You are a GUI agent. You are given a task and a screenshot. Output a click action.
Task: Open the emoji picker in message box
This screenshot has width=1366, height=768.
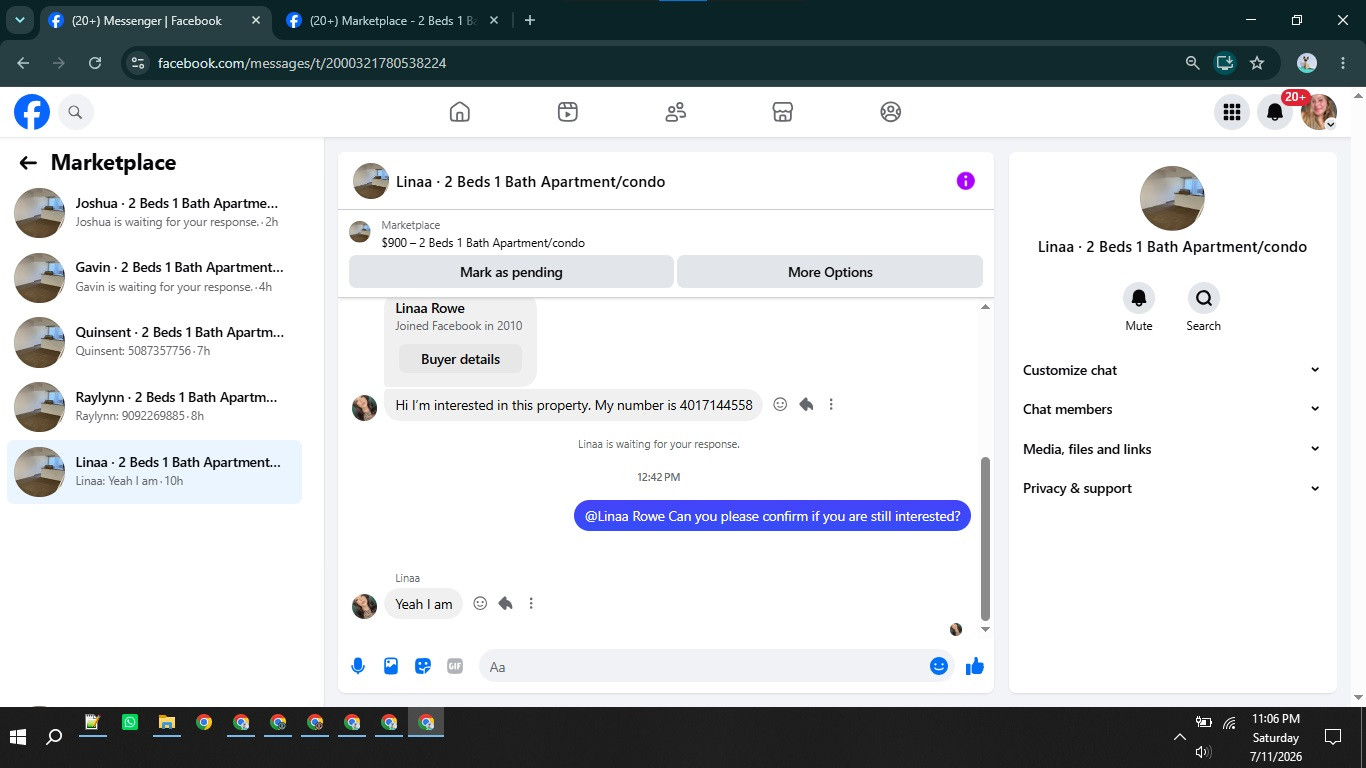(x=939, y=666)
